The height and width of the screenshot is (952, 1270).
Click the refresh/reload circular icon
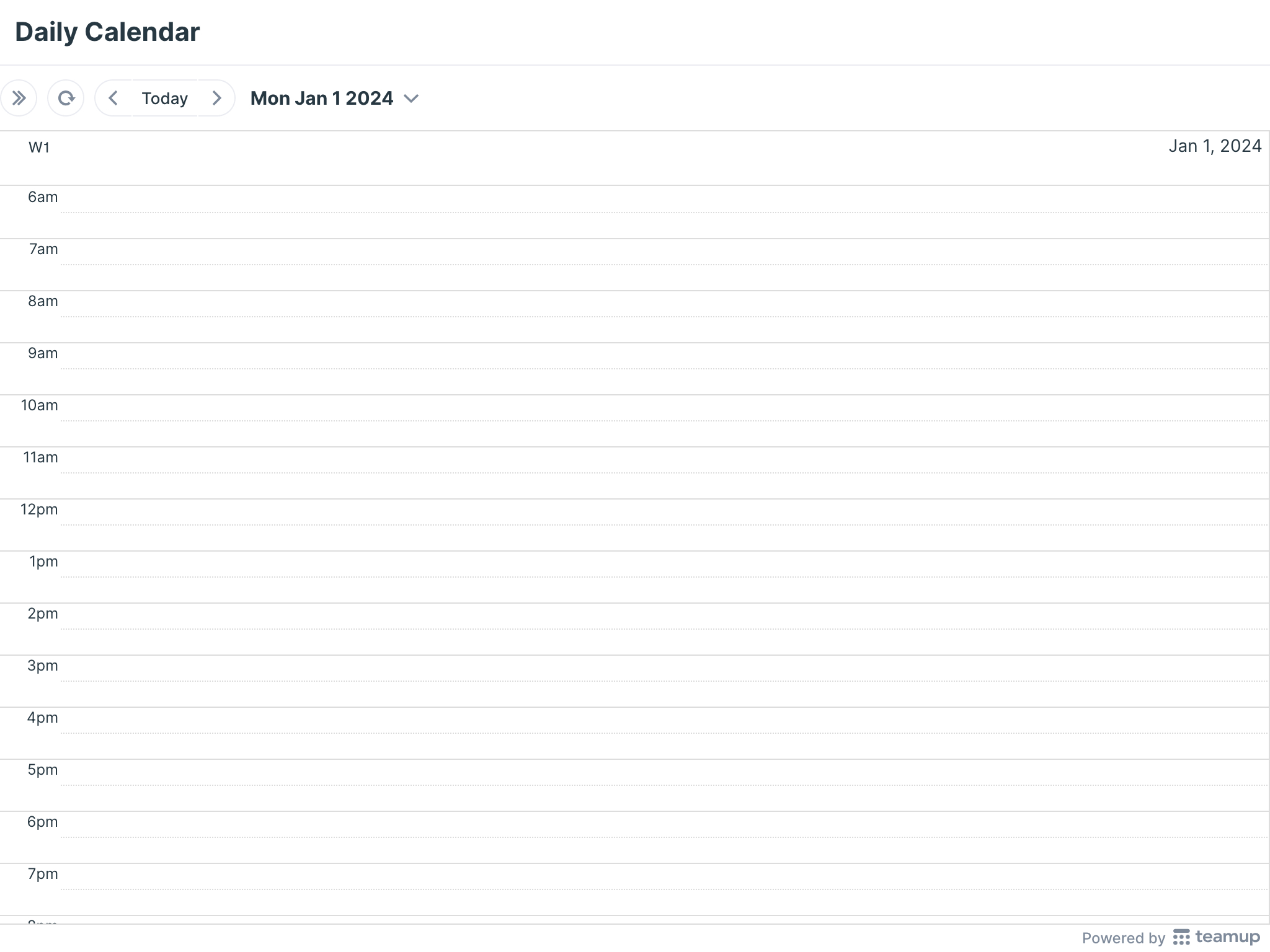66,98
